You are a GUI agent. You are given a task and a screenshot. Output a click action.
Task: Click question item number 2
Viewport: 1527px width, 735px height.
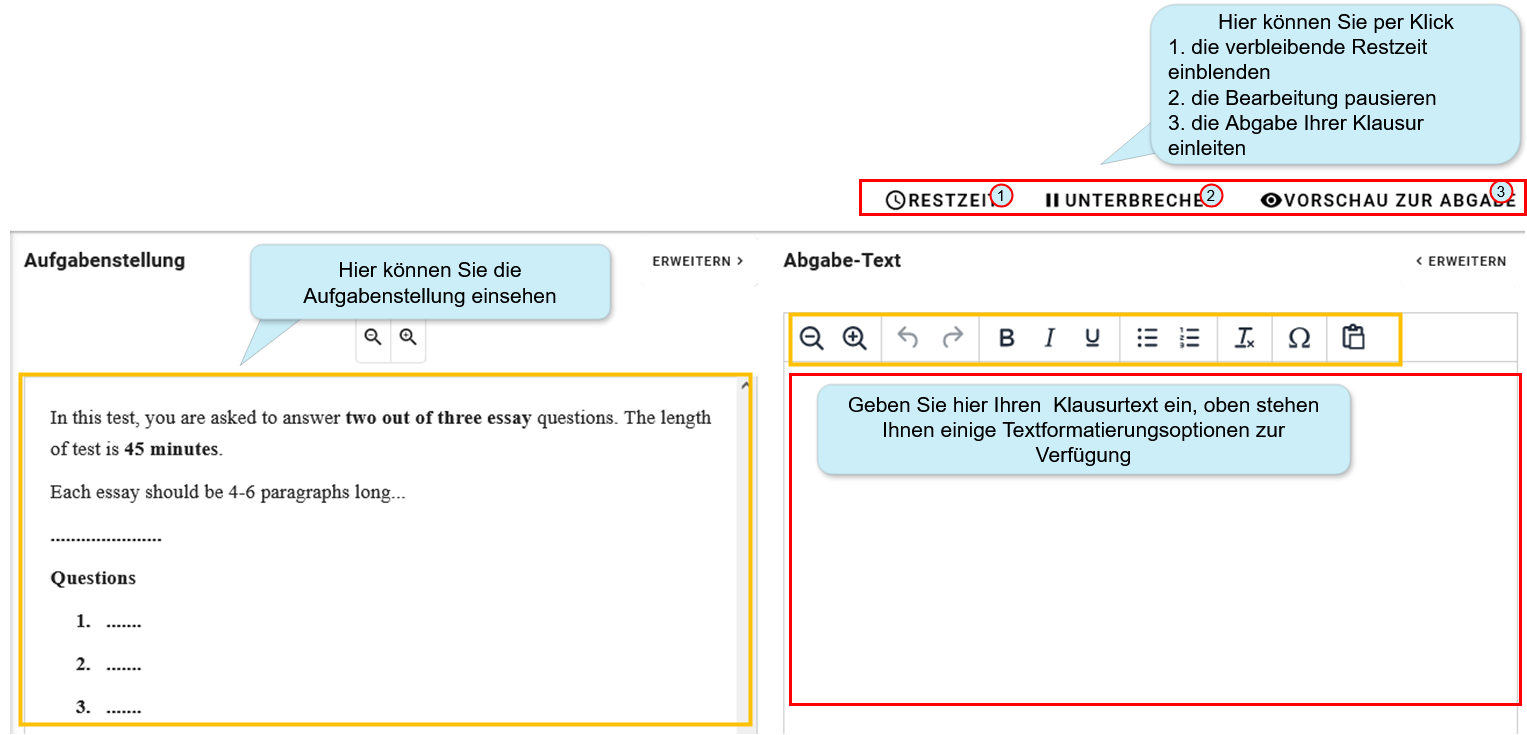point(109,664)
